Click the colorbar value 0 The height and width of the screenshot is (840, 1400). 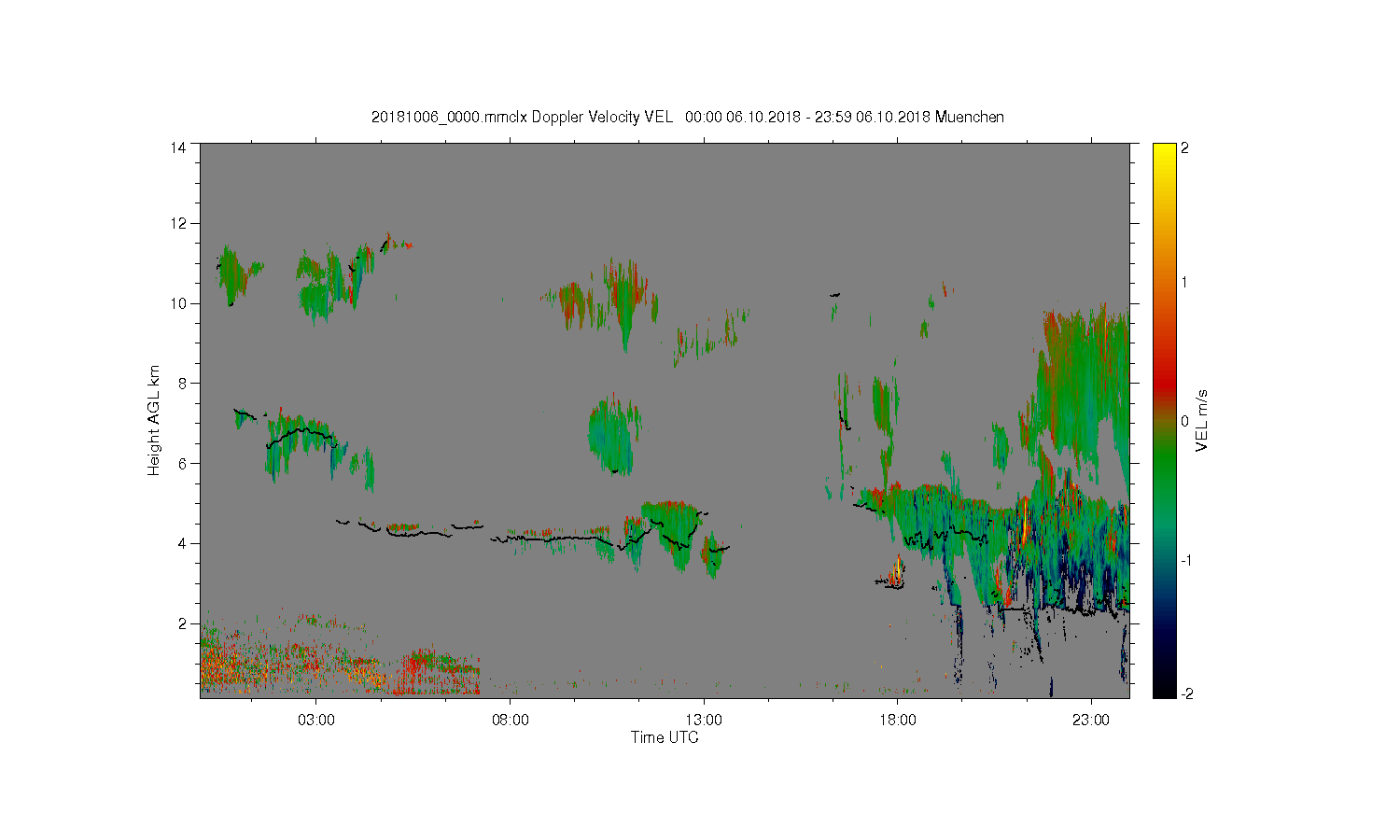pos(1184,421)
